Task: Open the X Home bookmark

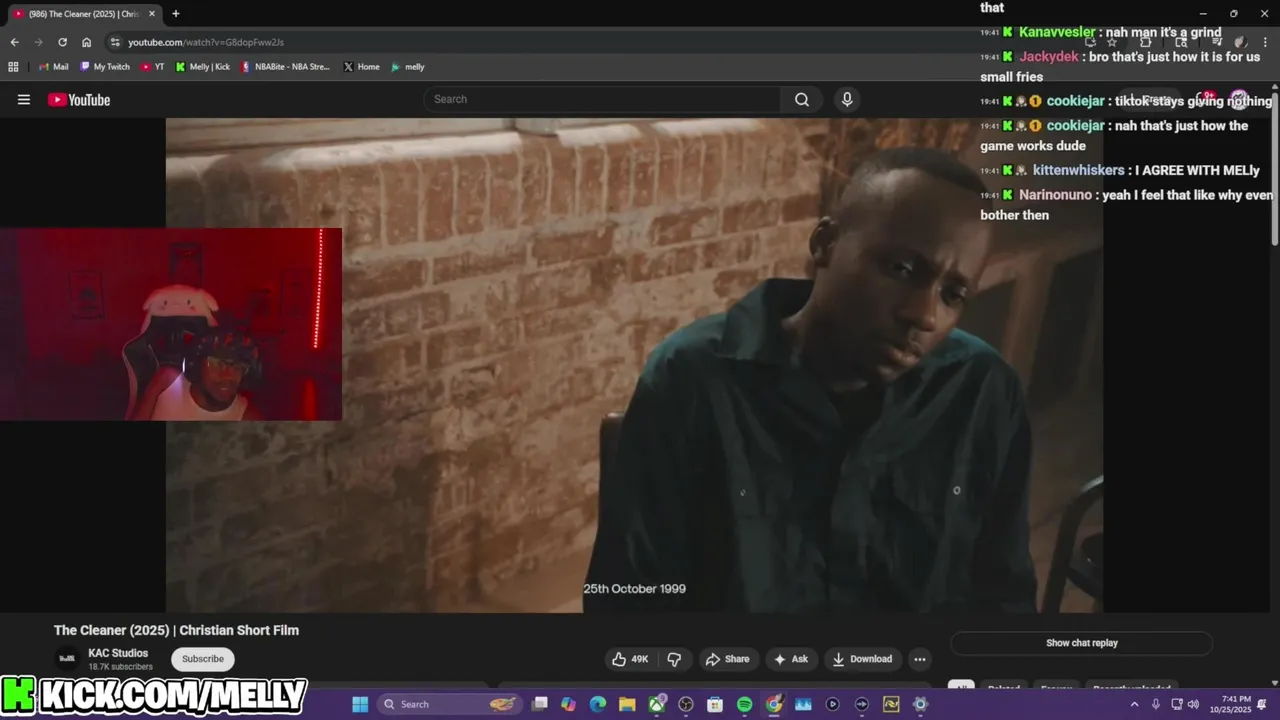Action: [361, 67]
